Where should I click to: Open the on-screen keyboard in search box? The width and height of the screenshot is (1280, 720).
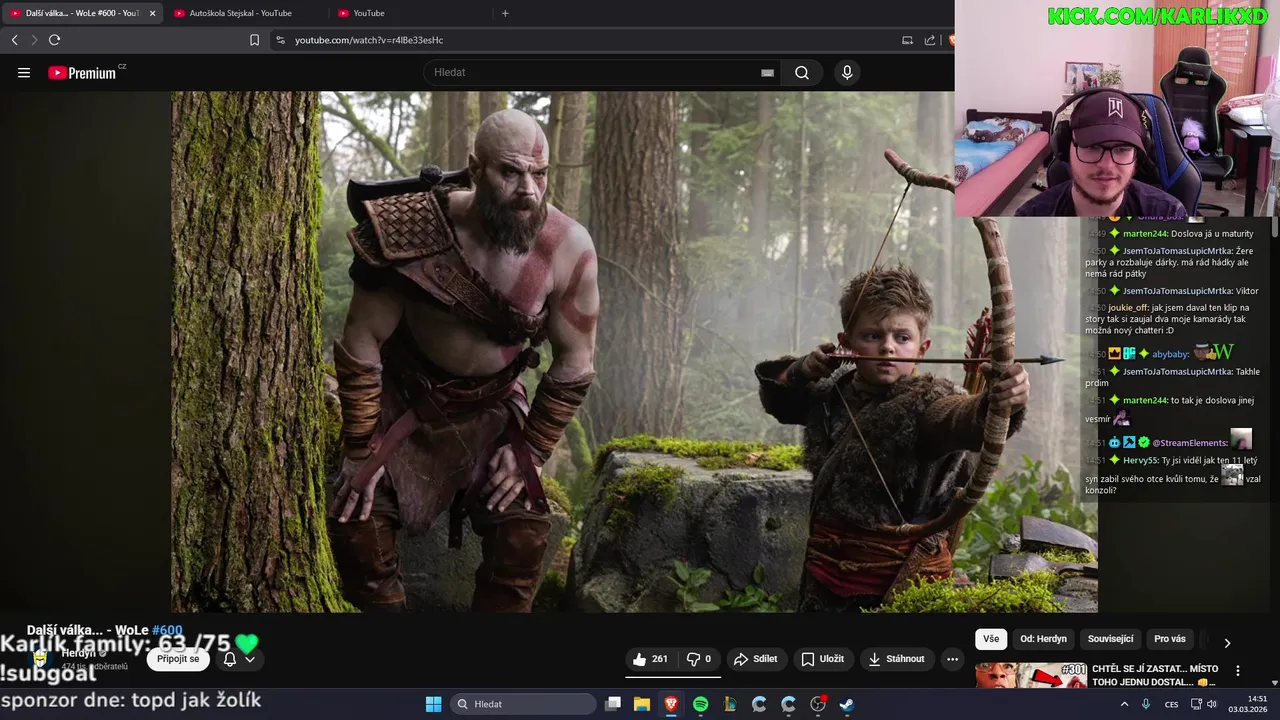point(767,72)
